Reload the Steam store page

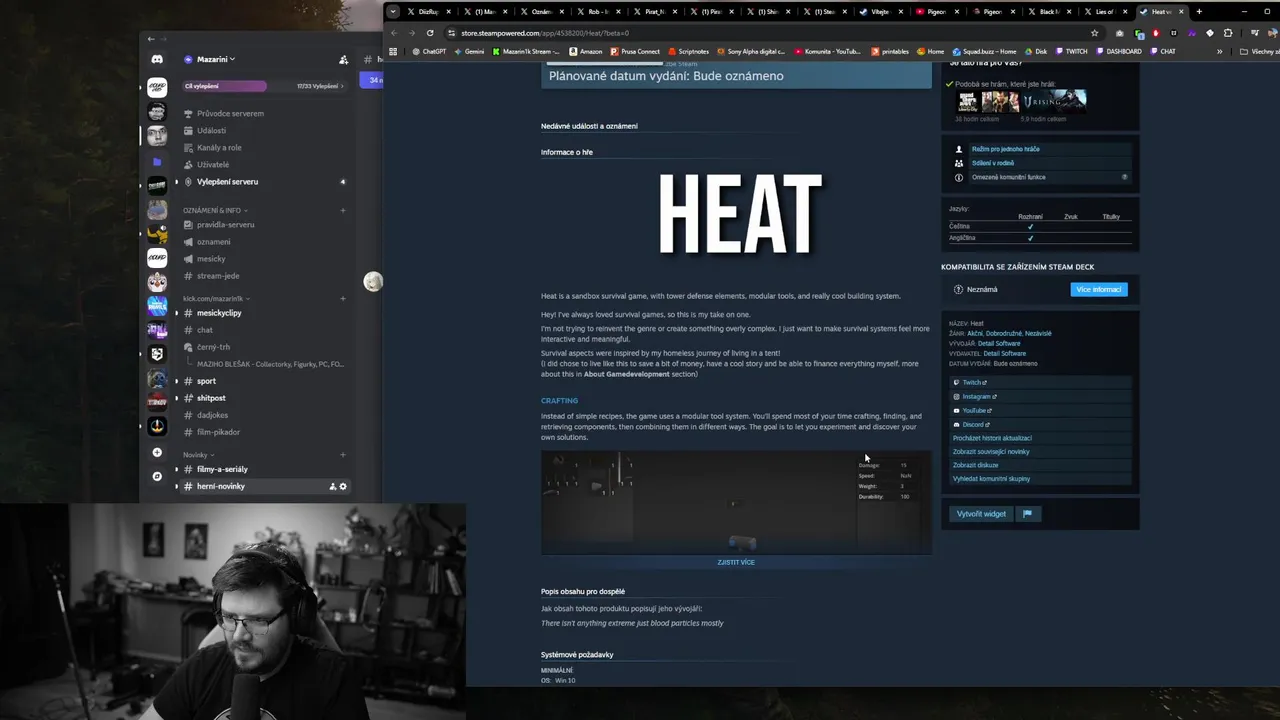pos(430,33)
